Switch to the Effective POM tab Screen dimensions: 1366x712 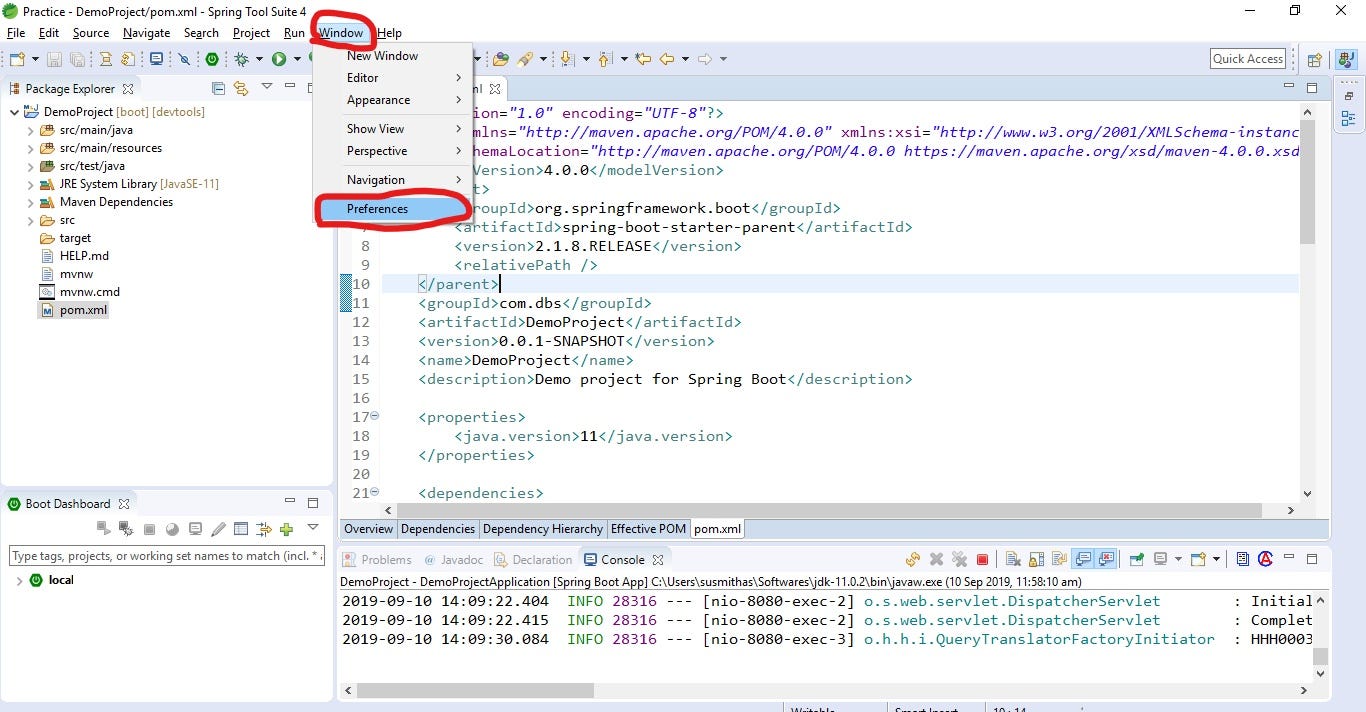click(648, 529)
